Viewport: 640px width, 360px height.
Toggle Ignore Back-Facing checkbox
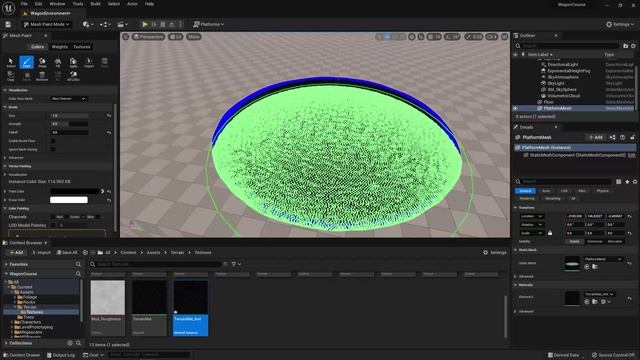coord(53,149)
